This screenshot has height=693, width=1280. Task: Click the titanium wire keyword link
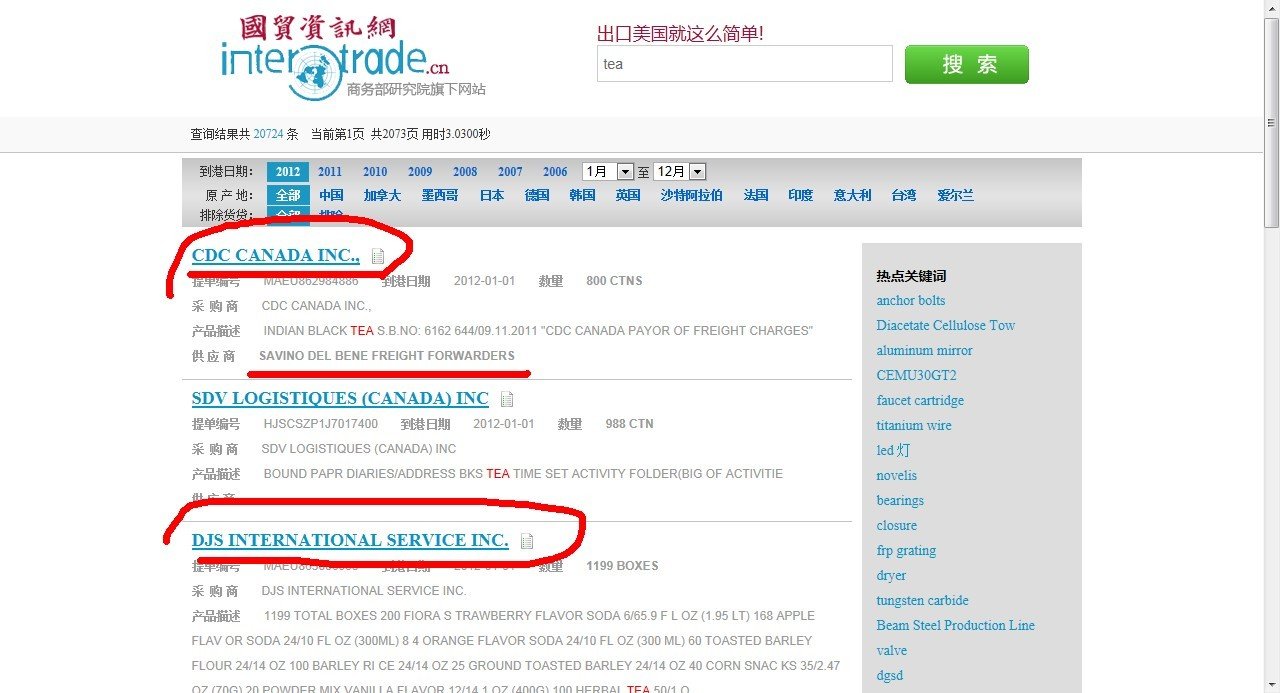click(913, 425)
